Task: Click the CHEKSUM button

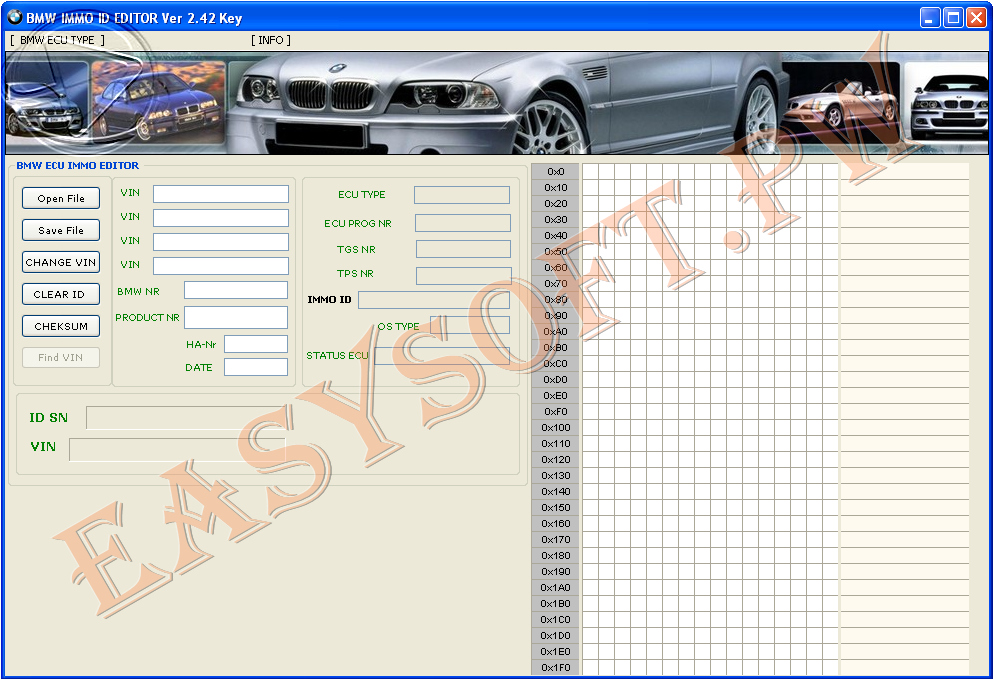Action: pos(61,326)
